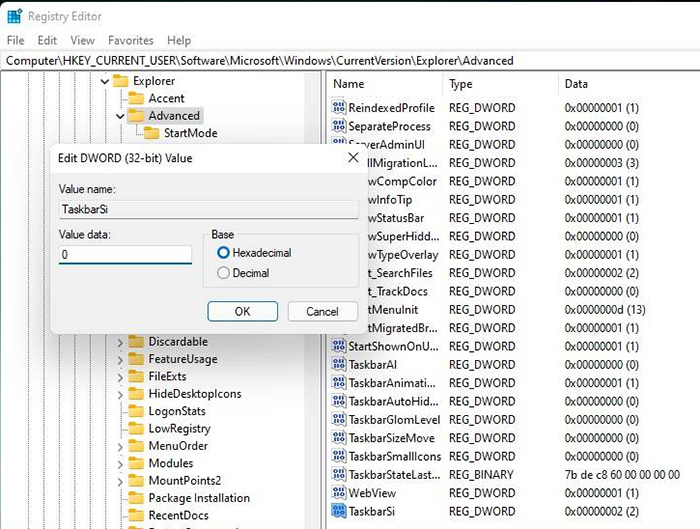Click the Registry Editor app icon

[14, 16]
